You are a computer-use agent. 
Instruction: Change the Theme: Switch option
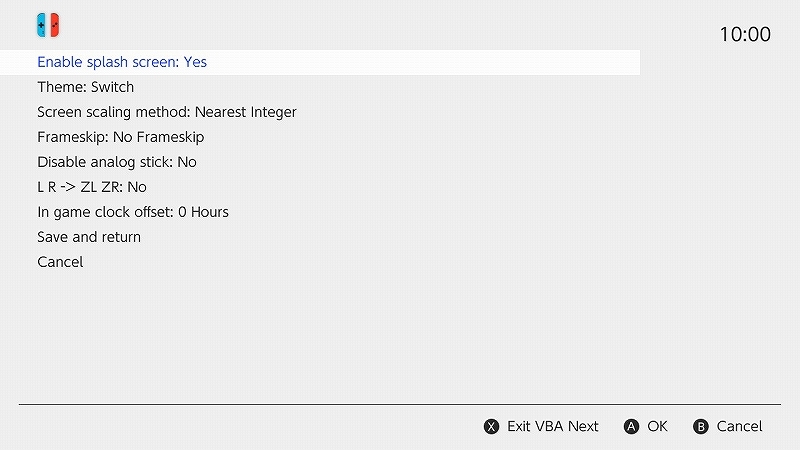click(x=85, y=87)
